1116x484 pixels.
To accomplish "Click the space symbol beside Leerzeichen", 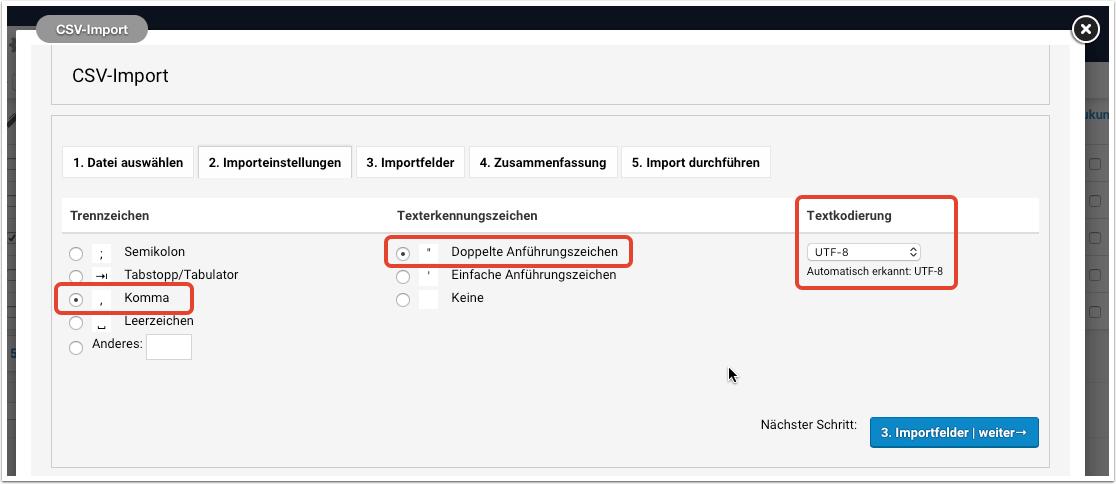I will (x=102, y=322).
